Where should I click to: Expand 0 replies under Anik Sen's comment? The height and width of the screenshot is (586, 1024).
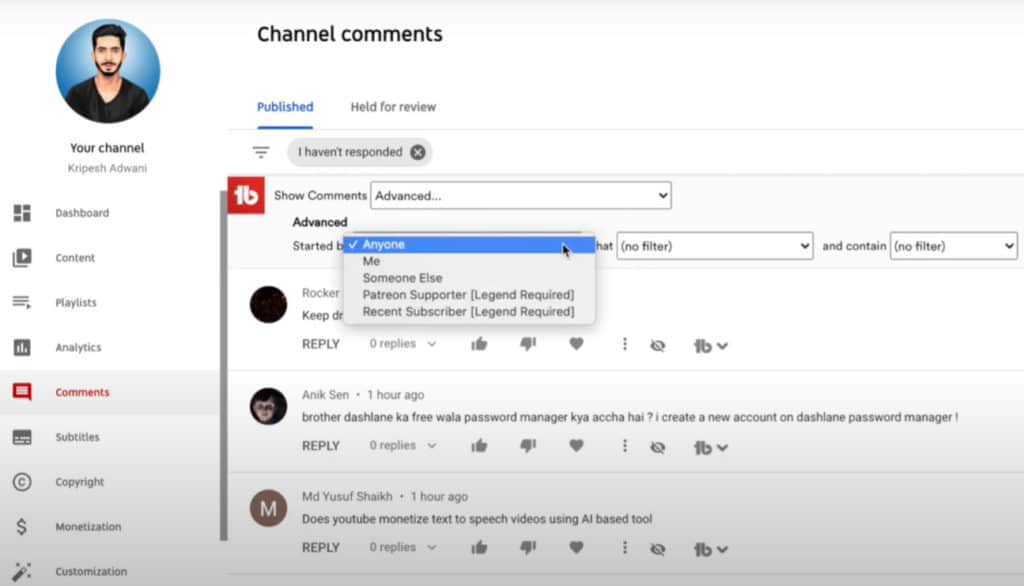[x=403, y=446]
